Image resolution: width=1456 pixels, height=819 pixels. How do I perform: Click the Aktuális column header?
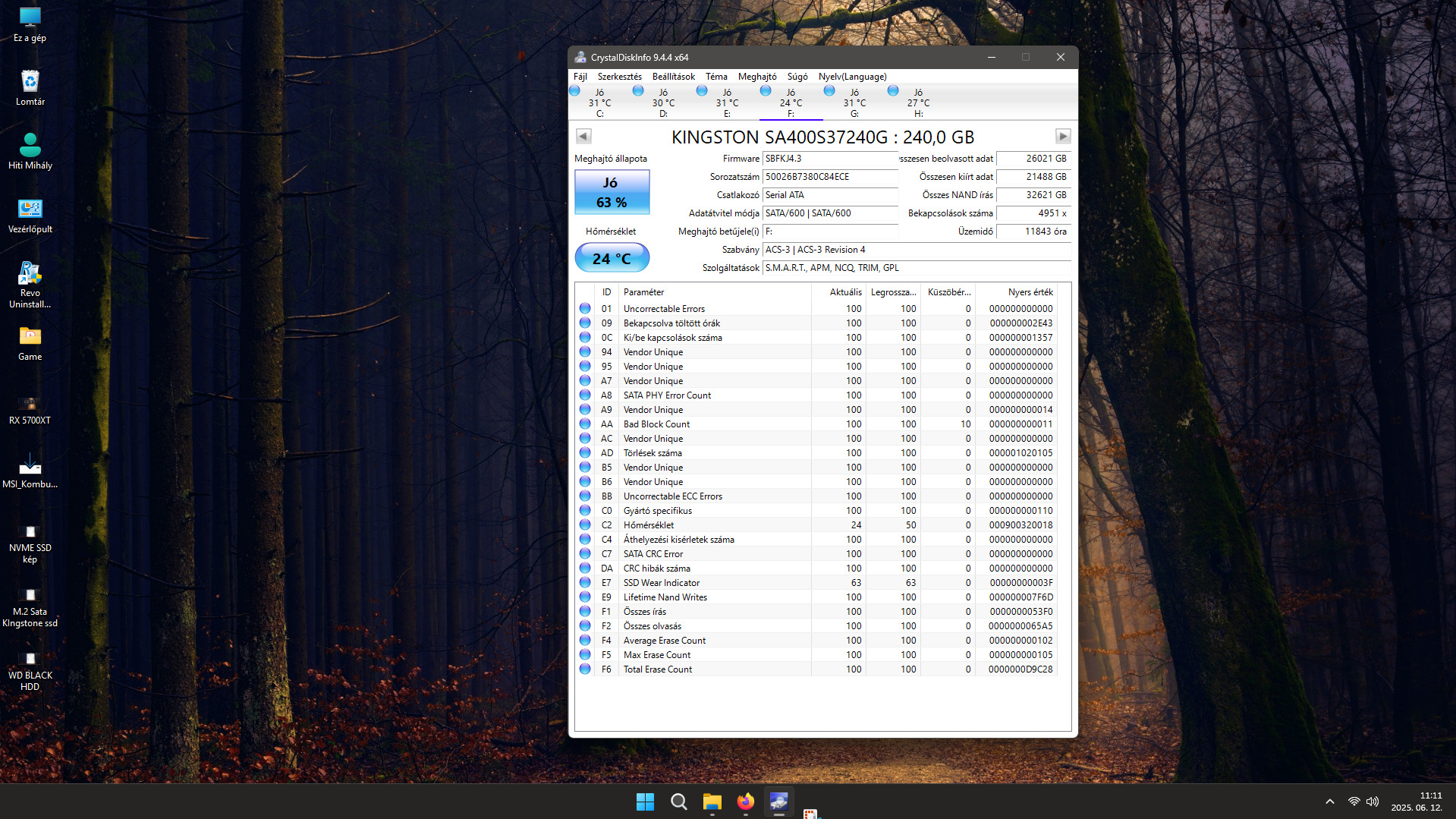click(x=839, y=292)
